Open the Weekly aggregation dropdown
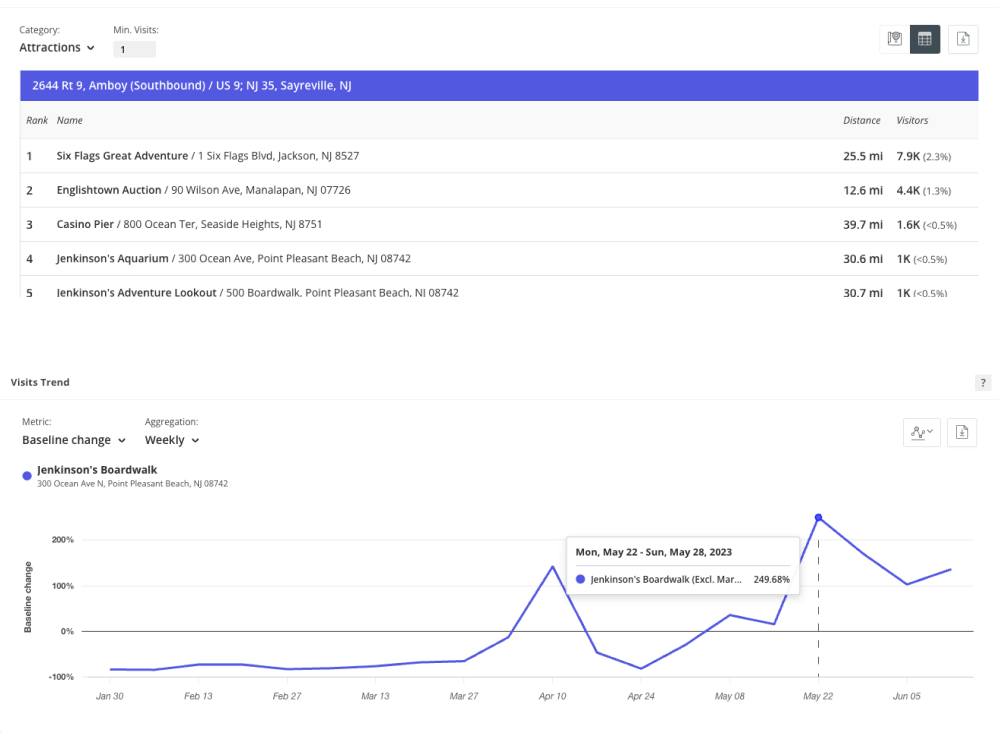This screenshot has width=999, height=732. coord(172,440)
